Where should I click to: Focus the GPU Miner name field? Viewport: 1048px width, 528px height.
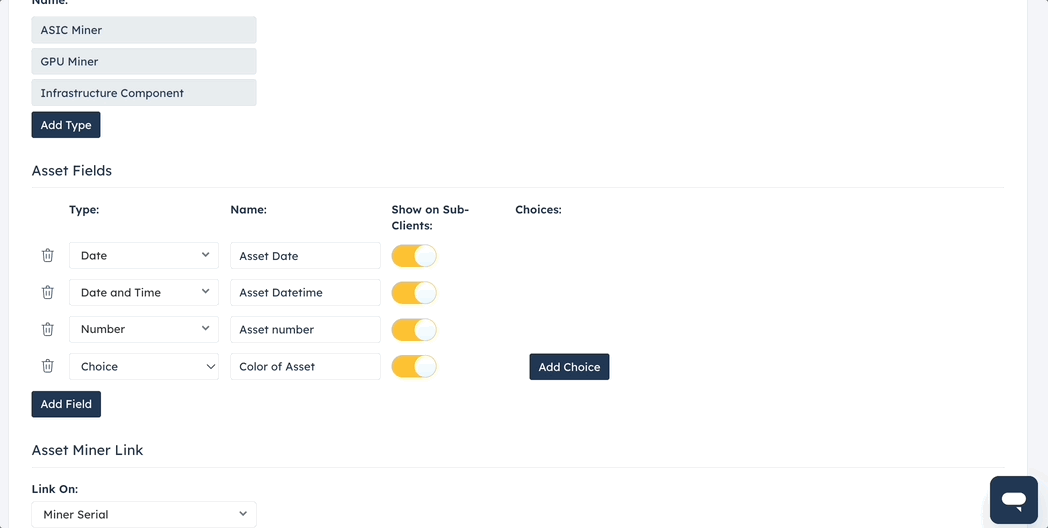(x=144, y=61)
